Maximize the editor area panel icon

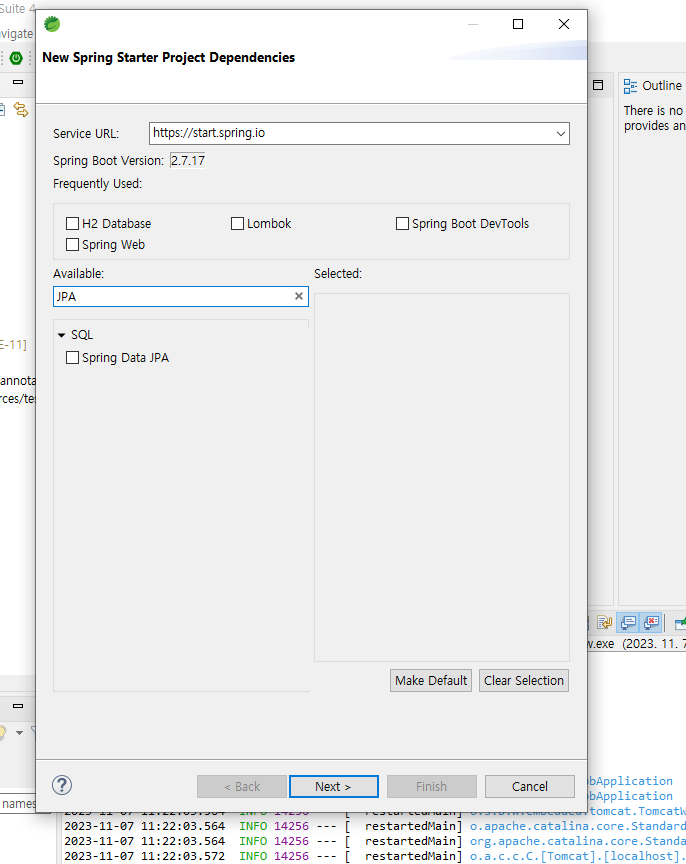pyautogui.click(x=598, y=85)
